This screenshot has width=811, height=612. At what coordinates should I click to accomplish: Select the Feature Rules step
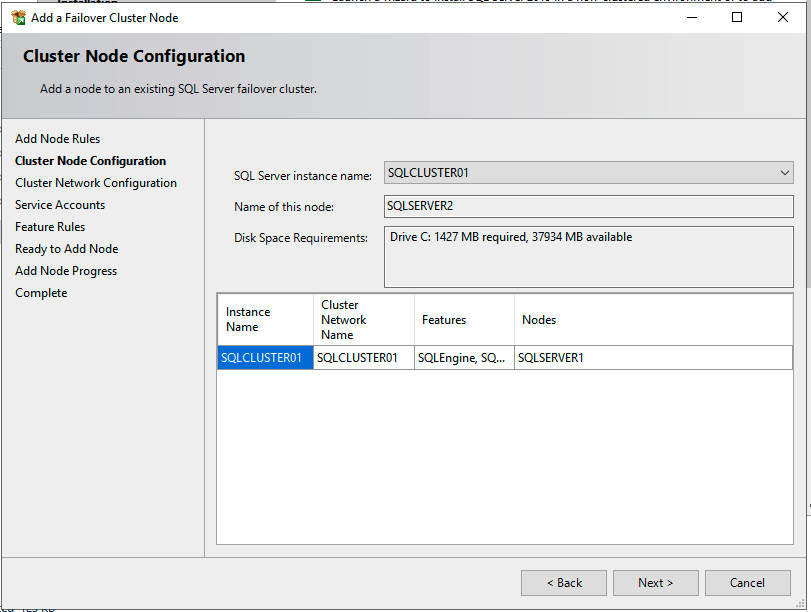[x=50, y=227]
